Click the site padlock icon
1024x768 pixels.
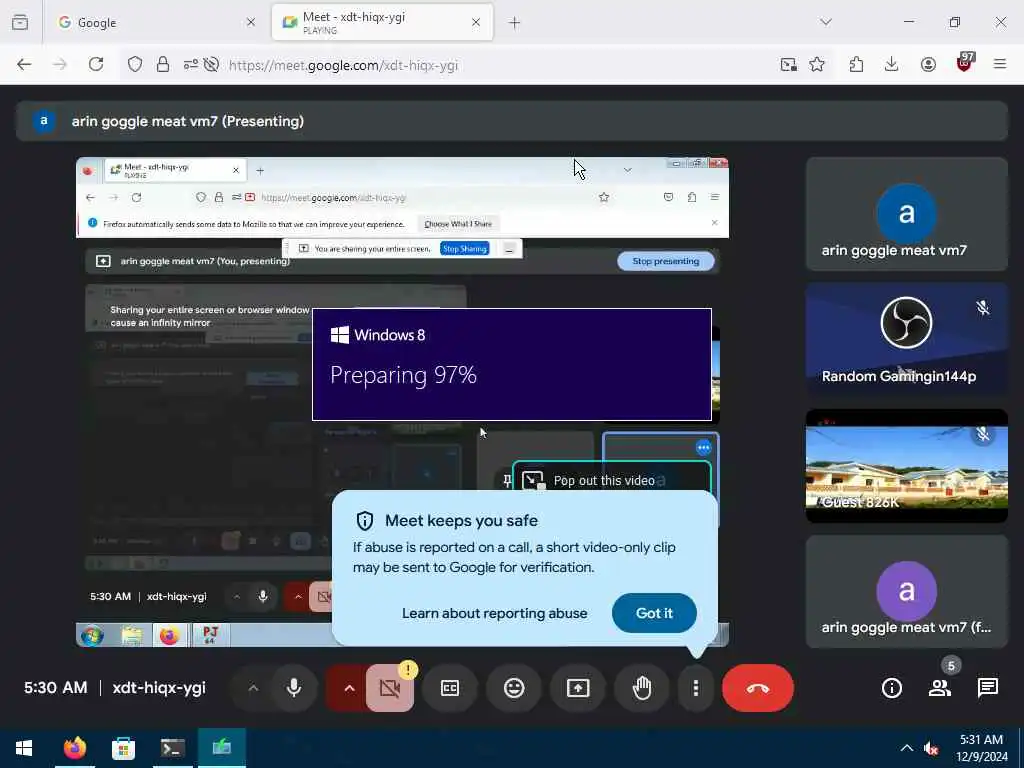pos(163,65)
